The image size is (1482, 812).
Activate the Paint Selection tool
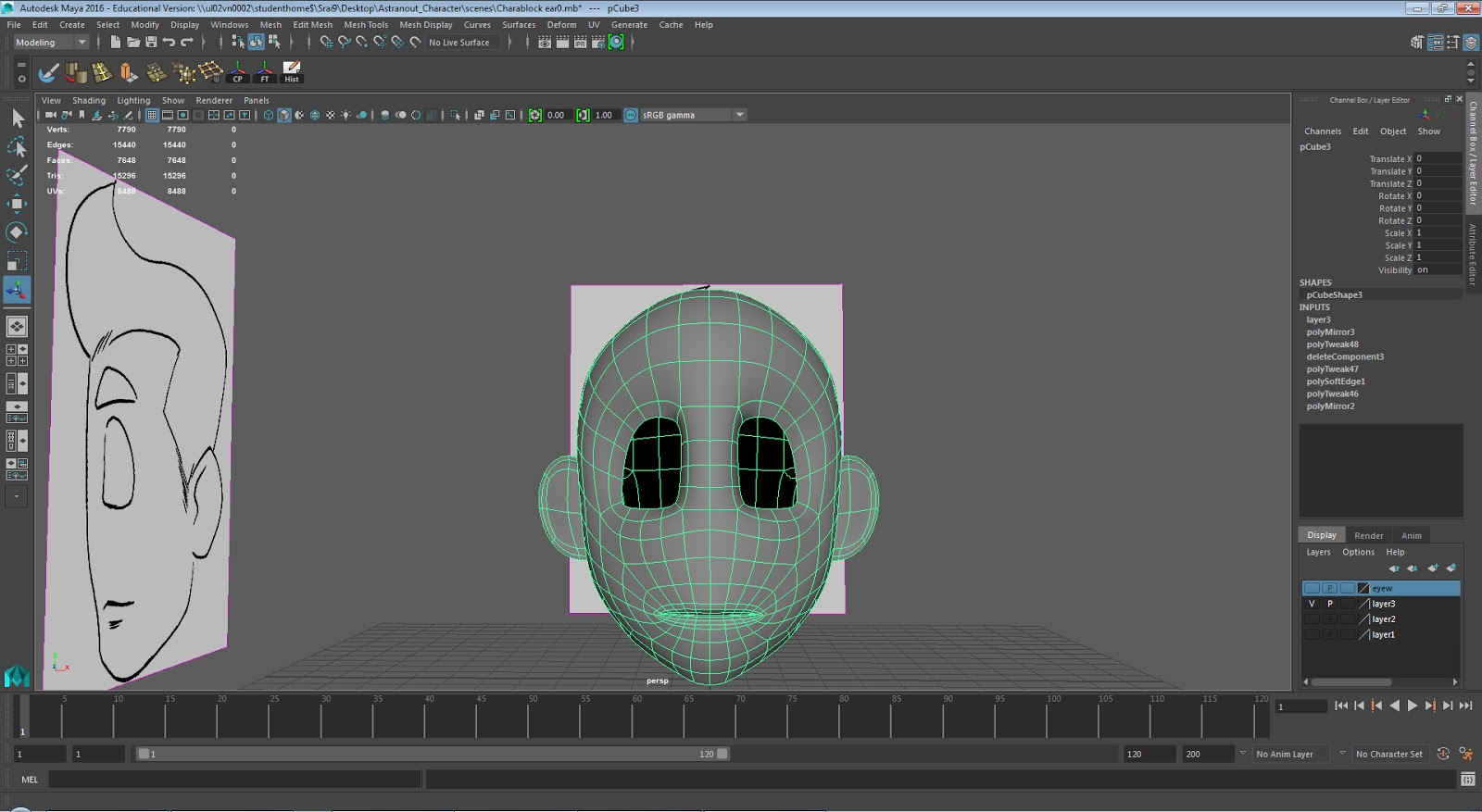pyautogui.click(x=17, y=176)
